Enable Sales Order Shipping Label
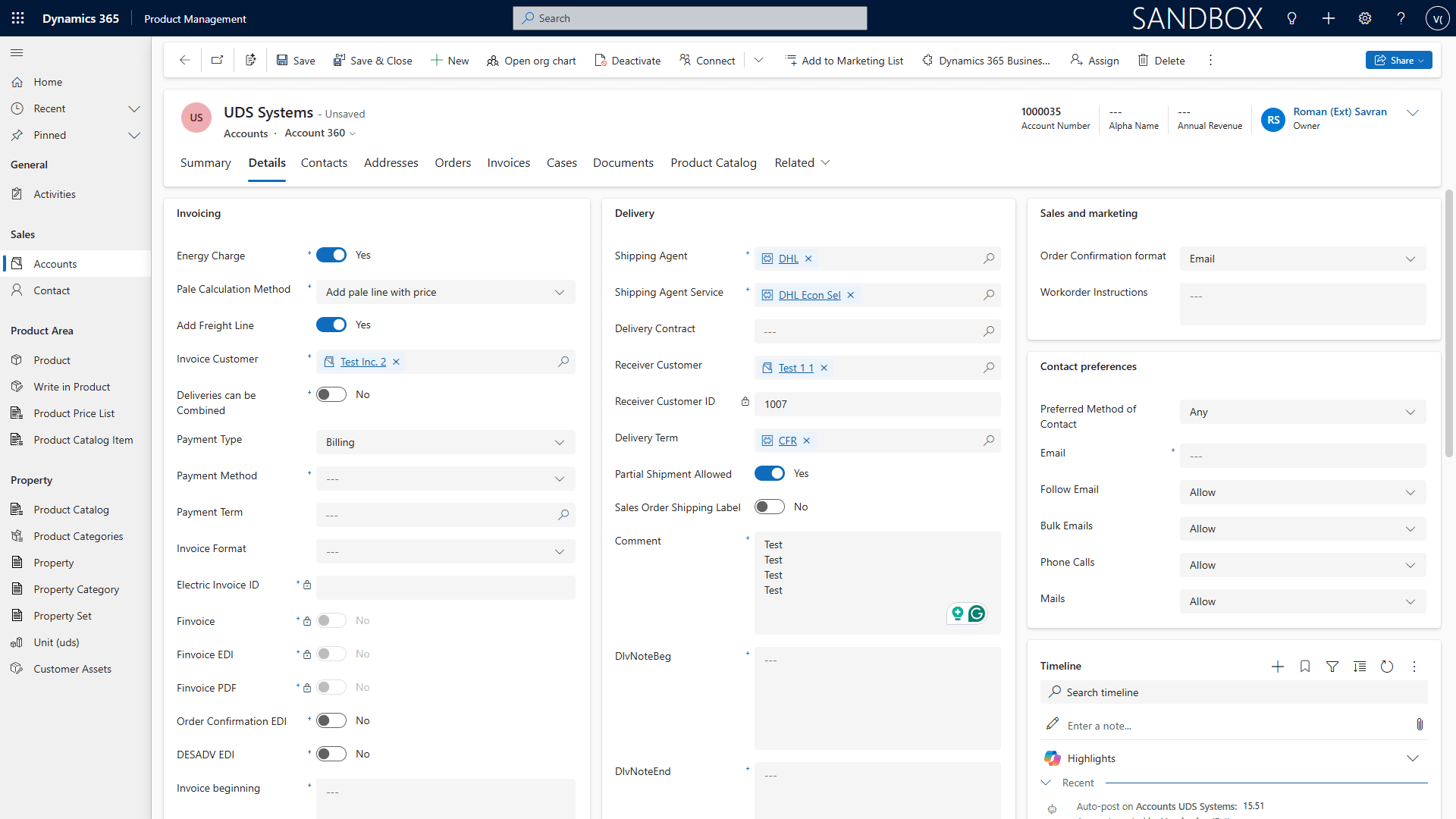The height and width of the screenshot is (819, 1456). (x=770, y=507)
